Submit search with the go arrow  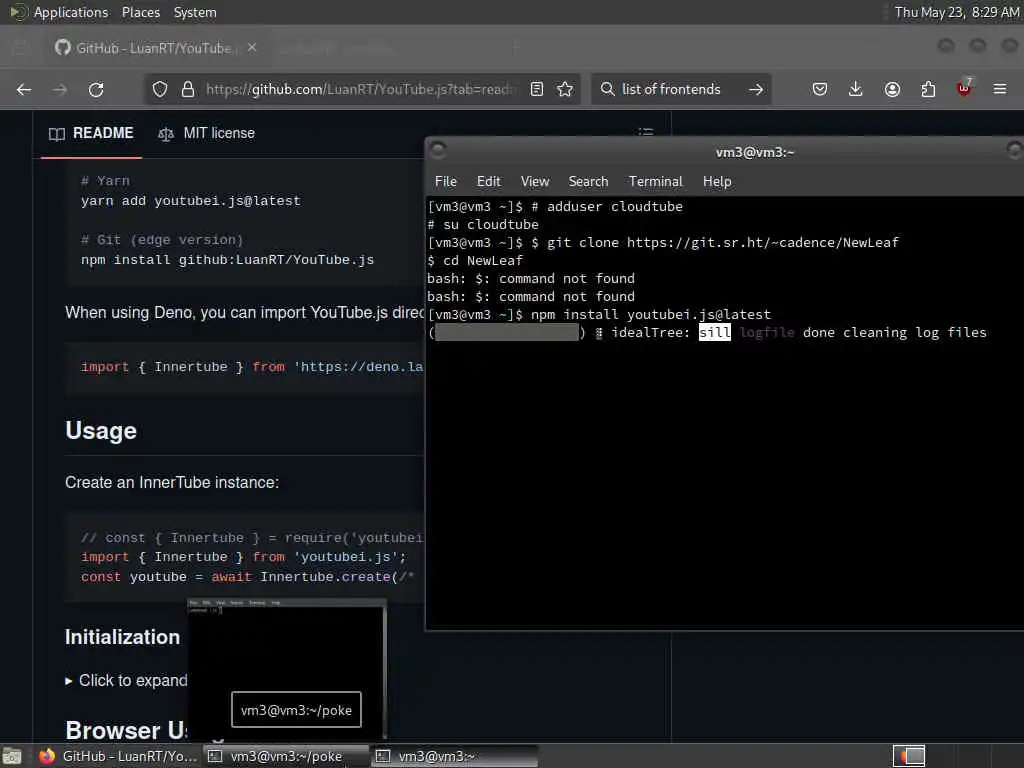tap(756, 89)
